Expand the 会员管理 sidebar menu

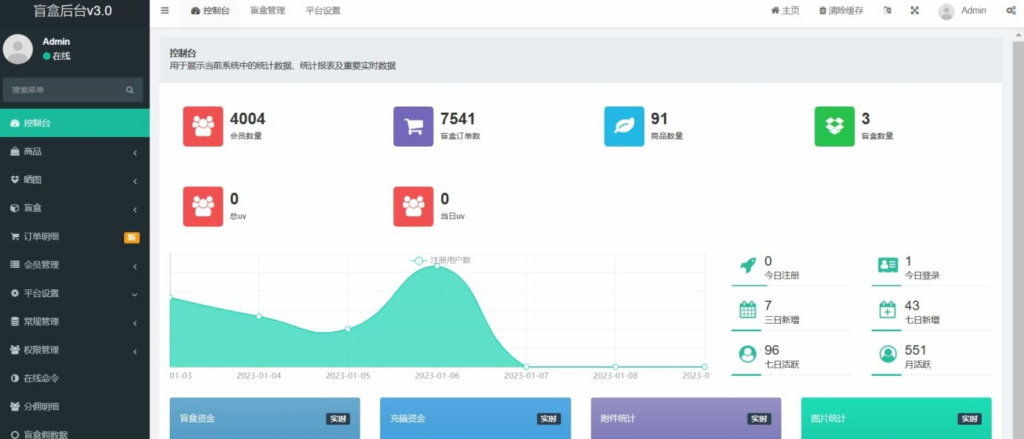(x=74, y=265)
